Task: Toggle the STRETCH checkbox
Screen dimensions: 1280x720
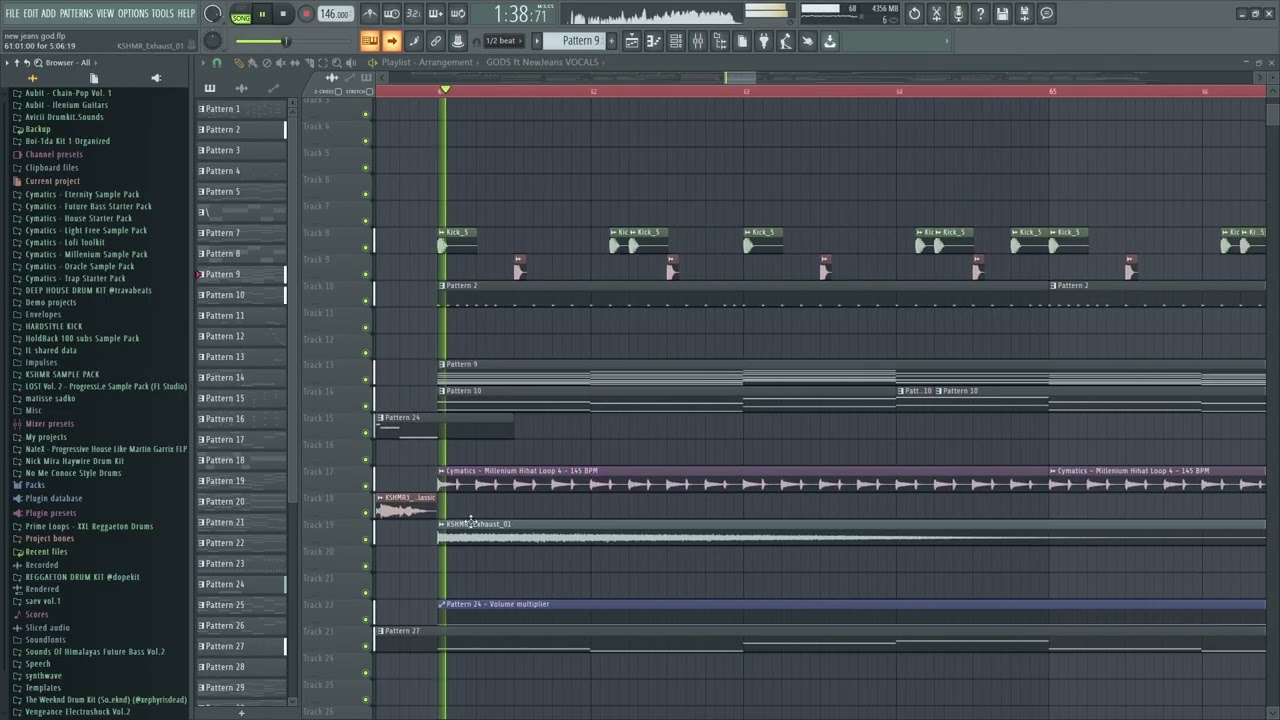Action: [x=369, y=91]
